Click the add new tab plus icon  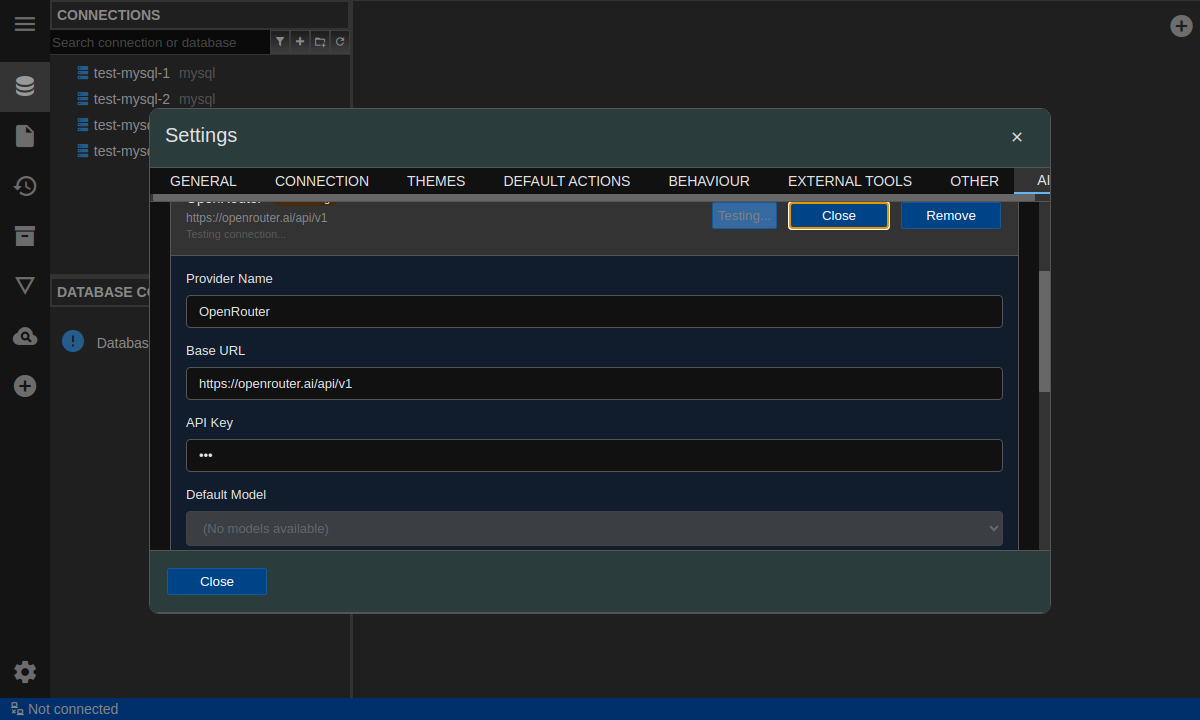[x=1181, y=26]
